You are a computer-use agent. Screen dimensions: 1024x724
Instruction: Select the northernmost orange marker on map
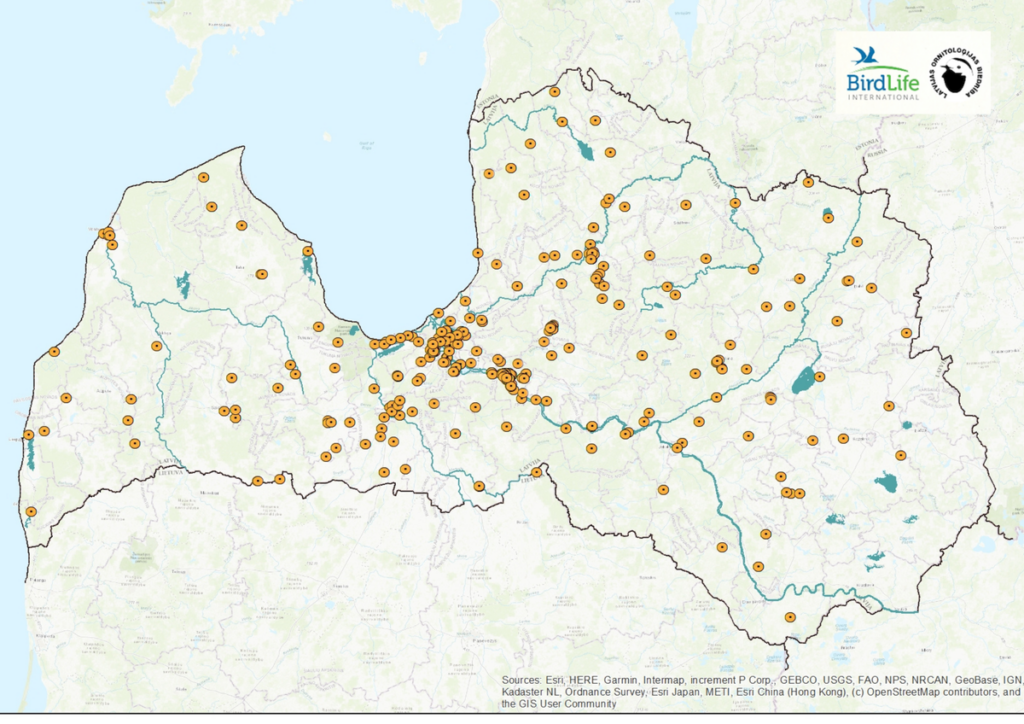tap(554, 92)
